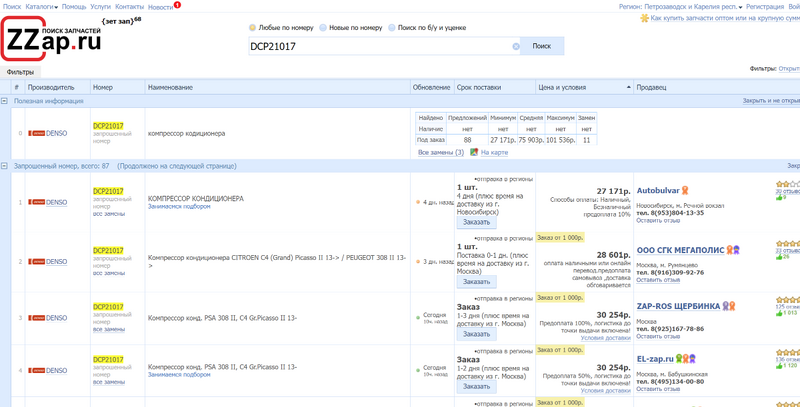Select 'Новые по номеру' radio option

[x=322, y=27]
